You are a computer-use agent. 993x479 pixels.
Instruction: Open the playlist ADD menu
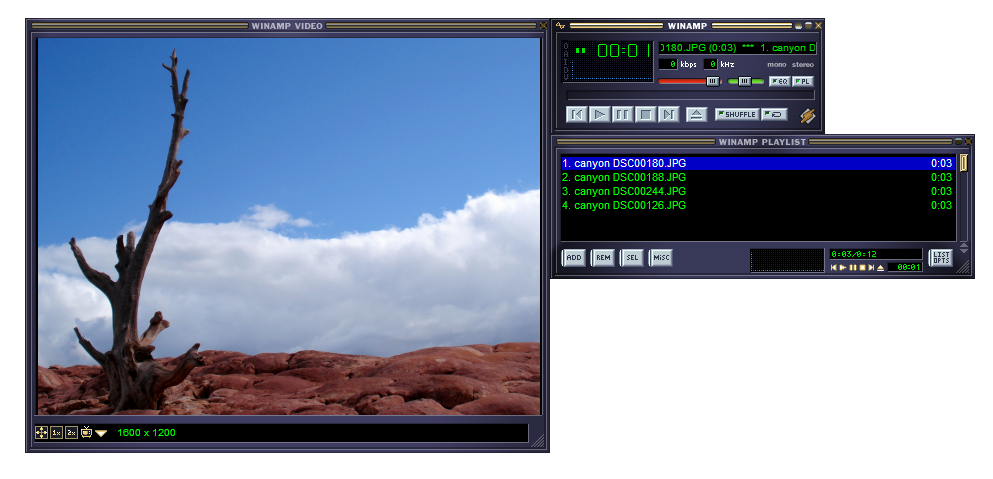(x=574, y=258)
